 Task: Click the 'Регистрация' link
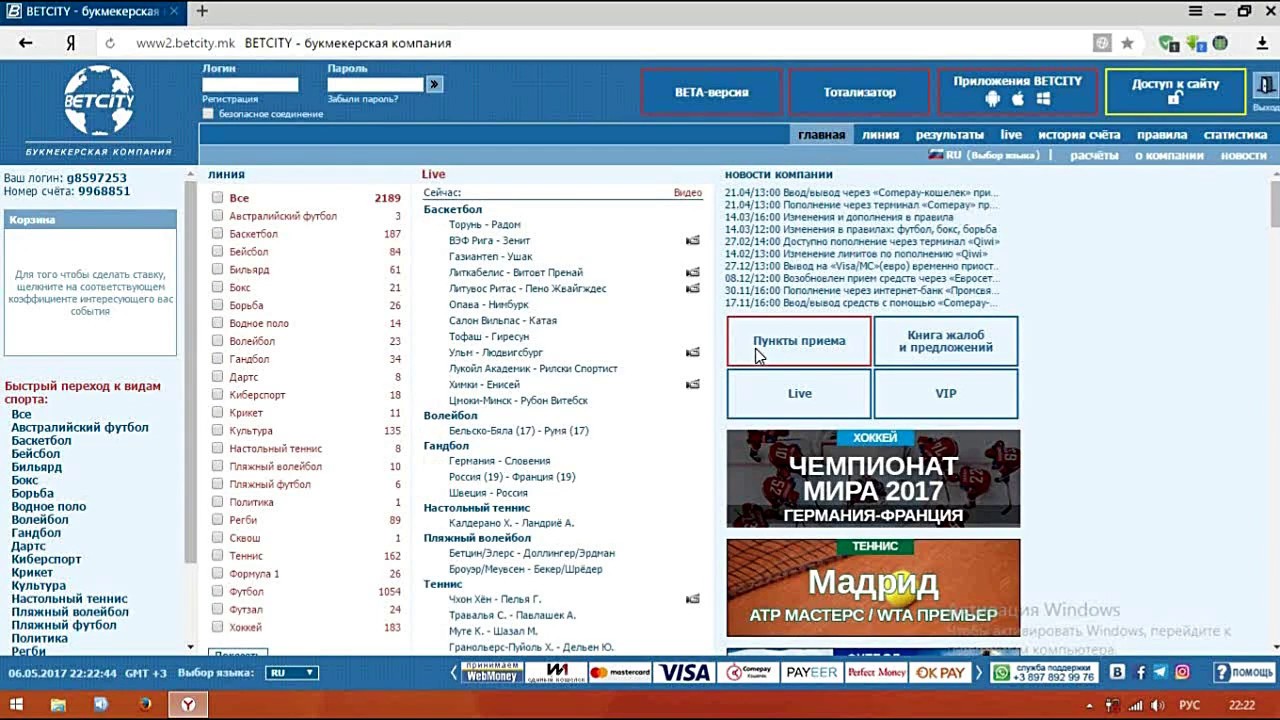pyautogui.click(x=230, y=99)
